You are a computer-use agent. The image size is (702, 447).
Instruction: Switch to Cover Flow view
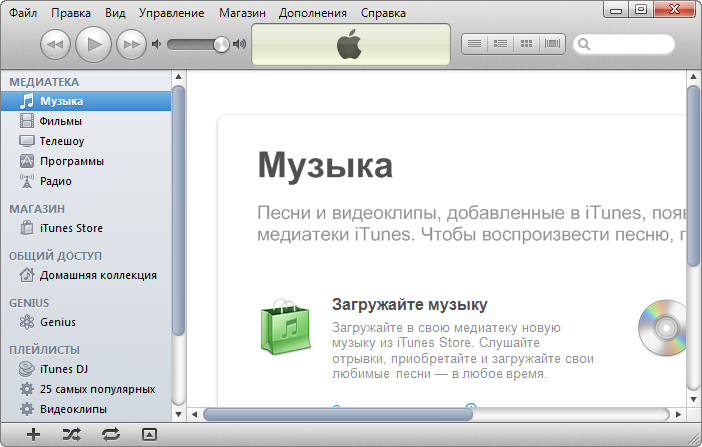pyautogui.click(x=552, y=43)
